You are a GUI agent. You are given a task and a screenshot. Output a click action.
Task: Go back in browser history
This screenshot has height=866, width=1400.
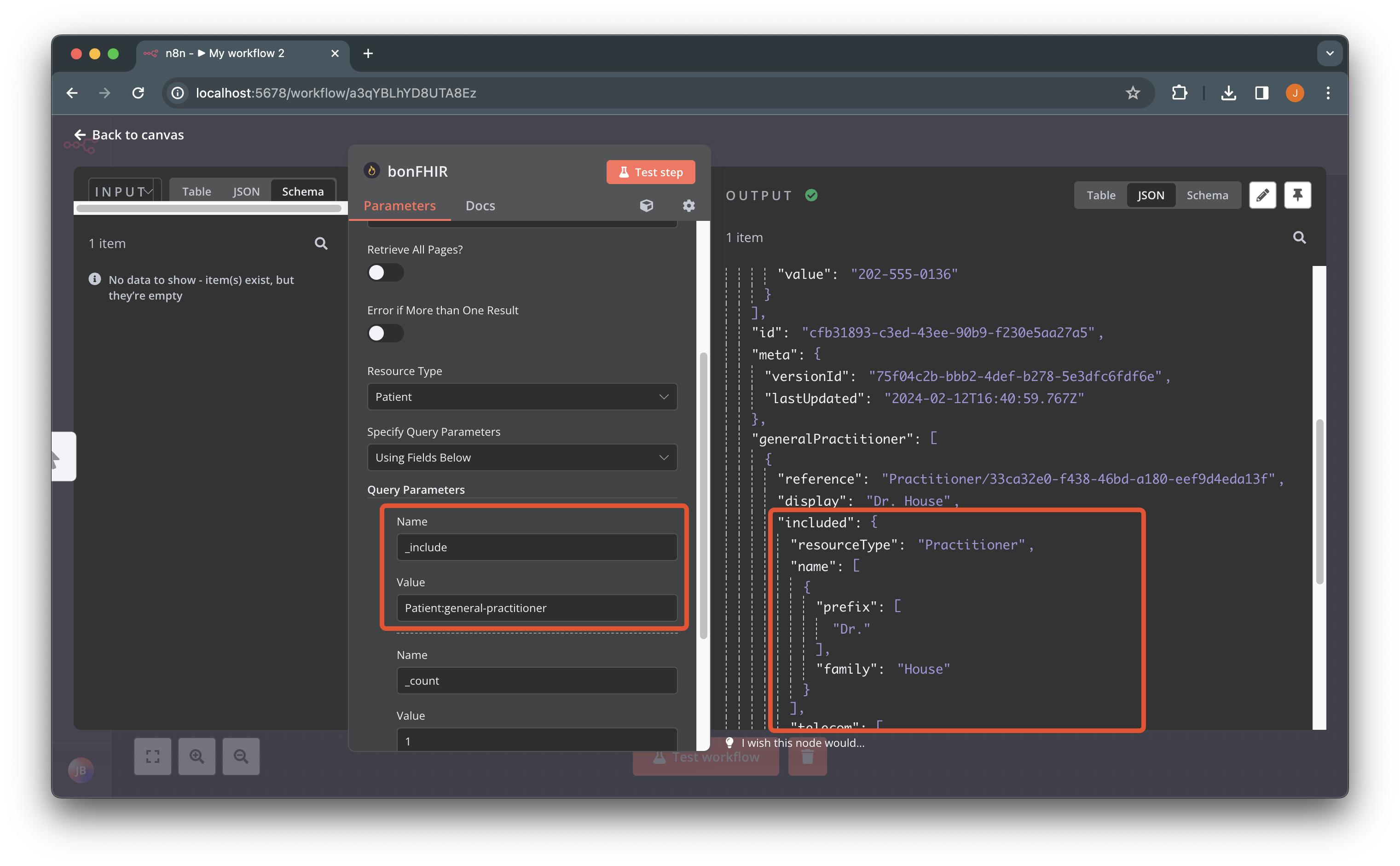point(72,93)
